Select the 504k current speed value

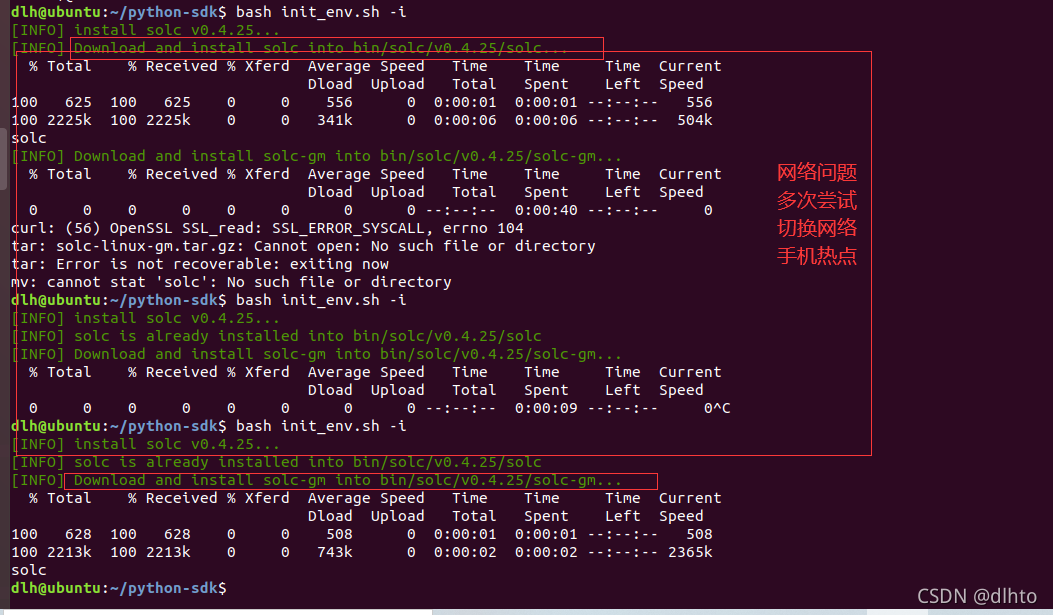point(694,120)
